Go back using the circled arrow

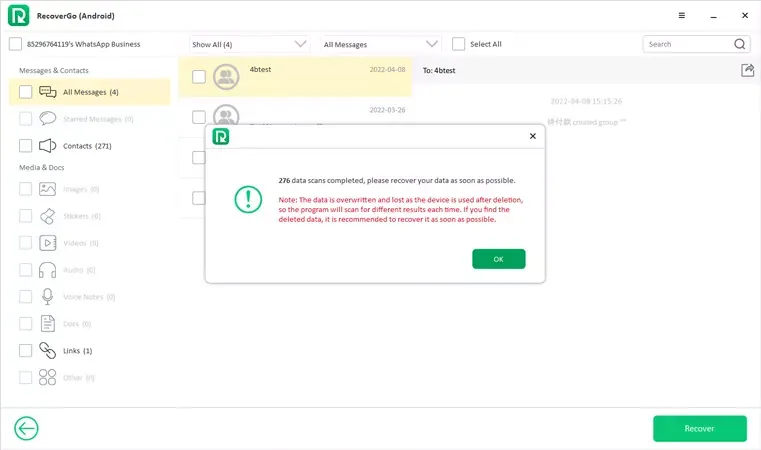pyautogui.click(x=26, y=429)
